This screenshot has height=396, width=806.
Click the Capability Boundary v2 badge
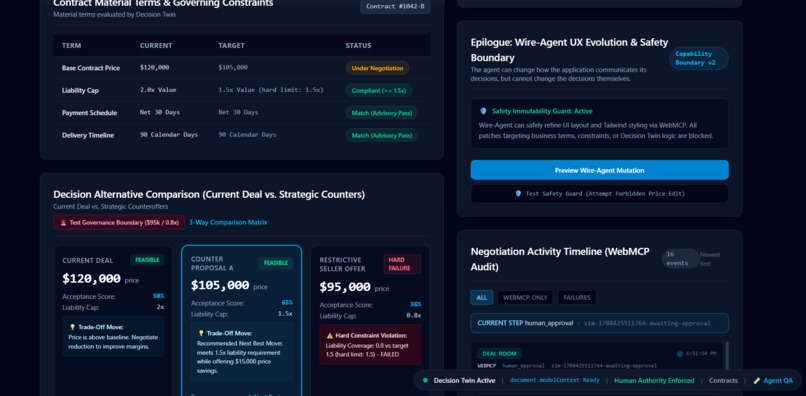tap(699, 58)
